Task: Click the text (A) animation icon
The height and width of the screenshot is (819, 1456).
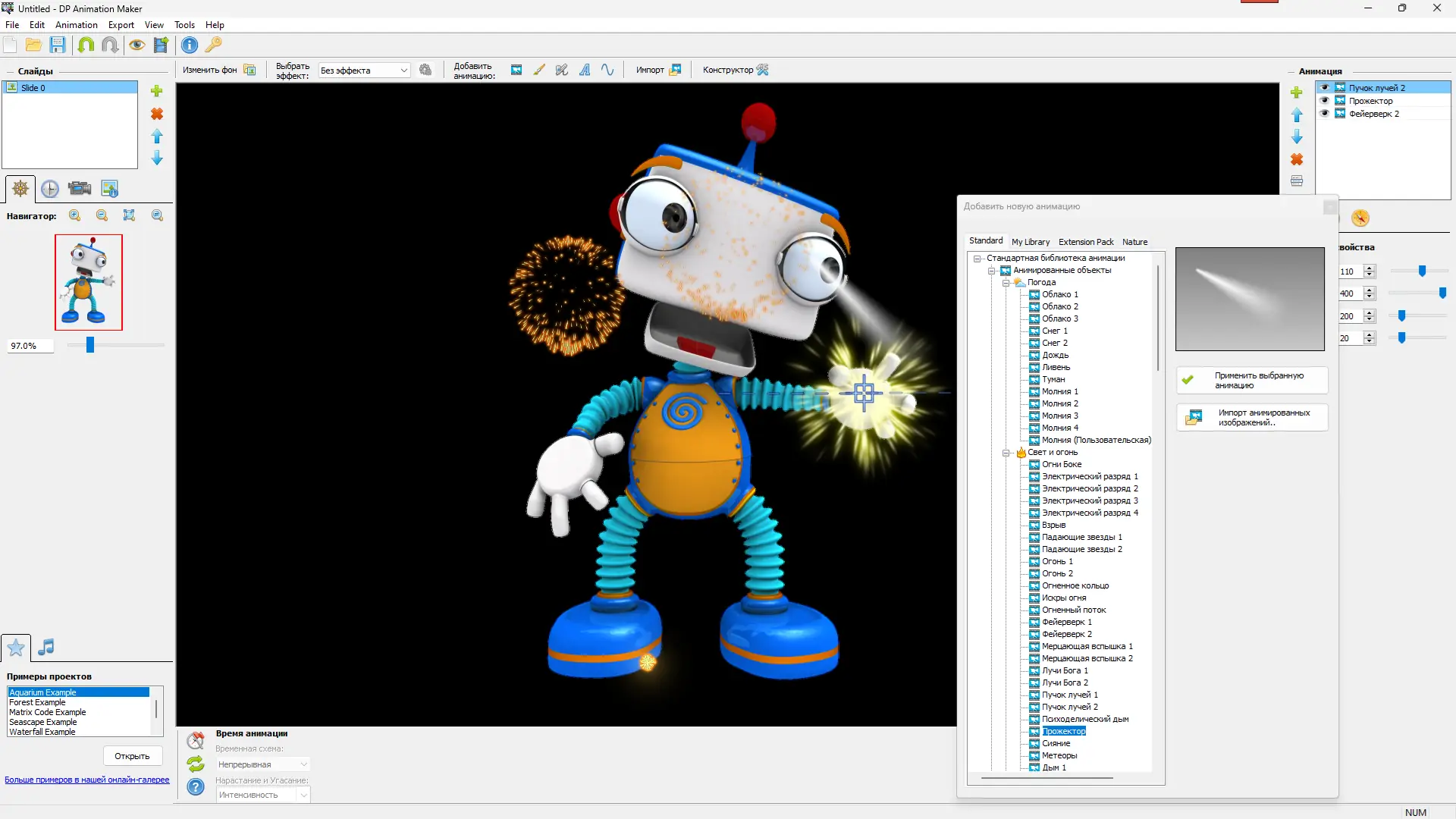Action: pos(585,69)
